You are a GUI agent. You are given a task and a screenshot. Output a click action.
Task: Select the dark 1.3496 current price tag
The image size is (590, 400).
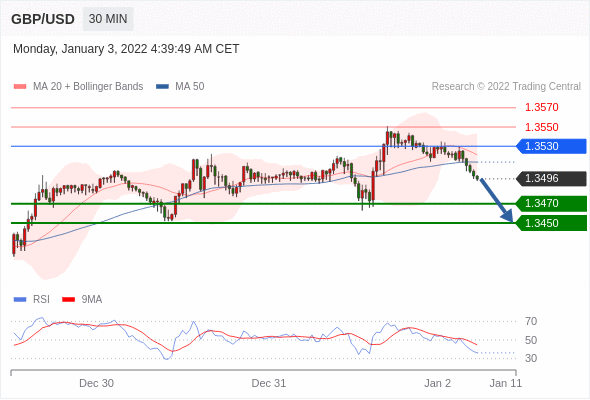pos(551,178)
